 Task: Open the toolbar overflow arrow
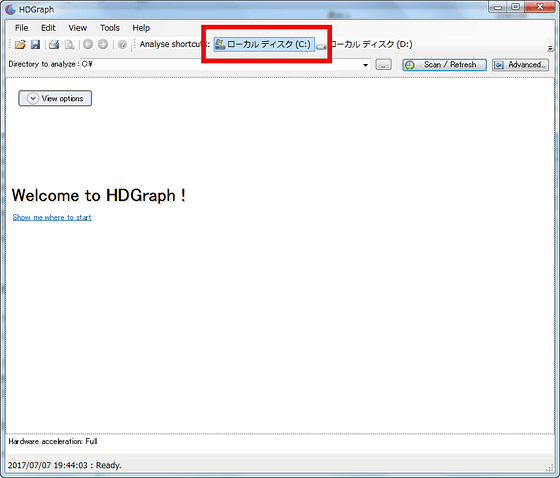pos(550,48)
